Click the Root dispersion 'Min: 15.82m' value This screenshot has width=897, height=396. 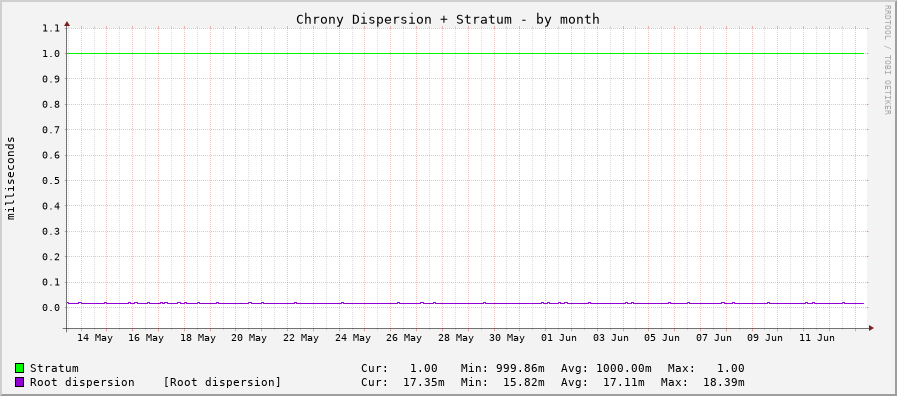(502, 382)
